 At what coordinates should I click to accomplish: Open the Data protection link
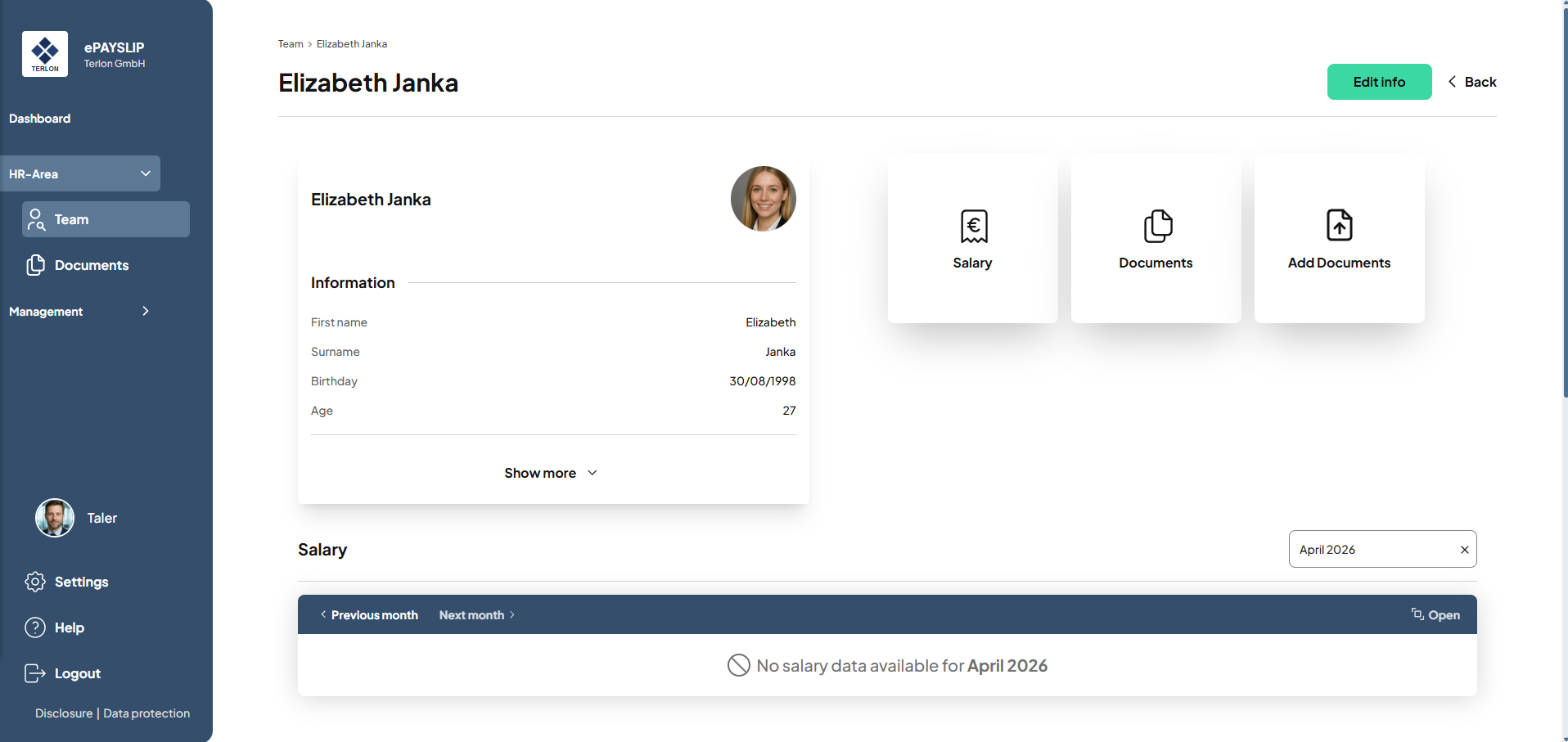click(146, 713)
